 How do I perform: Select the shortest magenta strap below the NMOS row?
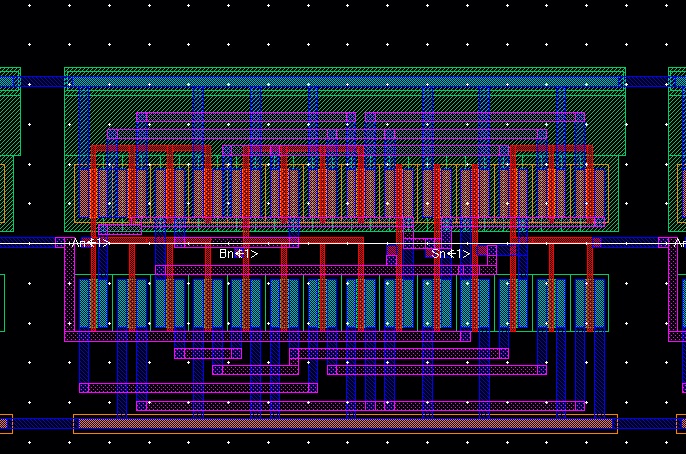pyautogui.click(x=208, y=353)
